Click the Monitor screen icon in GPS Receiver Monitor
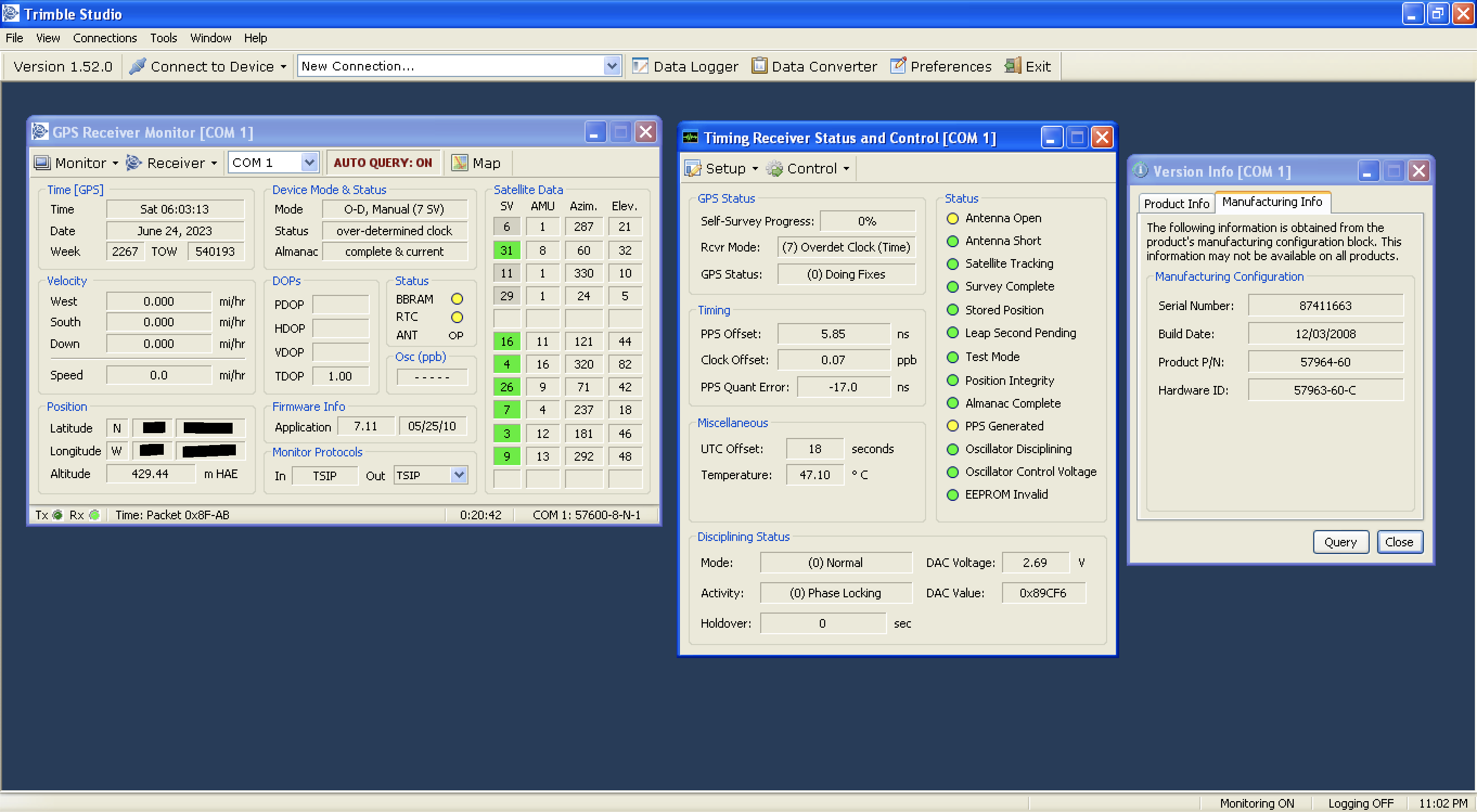The height and width of the screenshot is (812, 1477). [42, 163]
